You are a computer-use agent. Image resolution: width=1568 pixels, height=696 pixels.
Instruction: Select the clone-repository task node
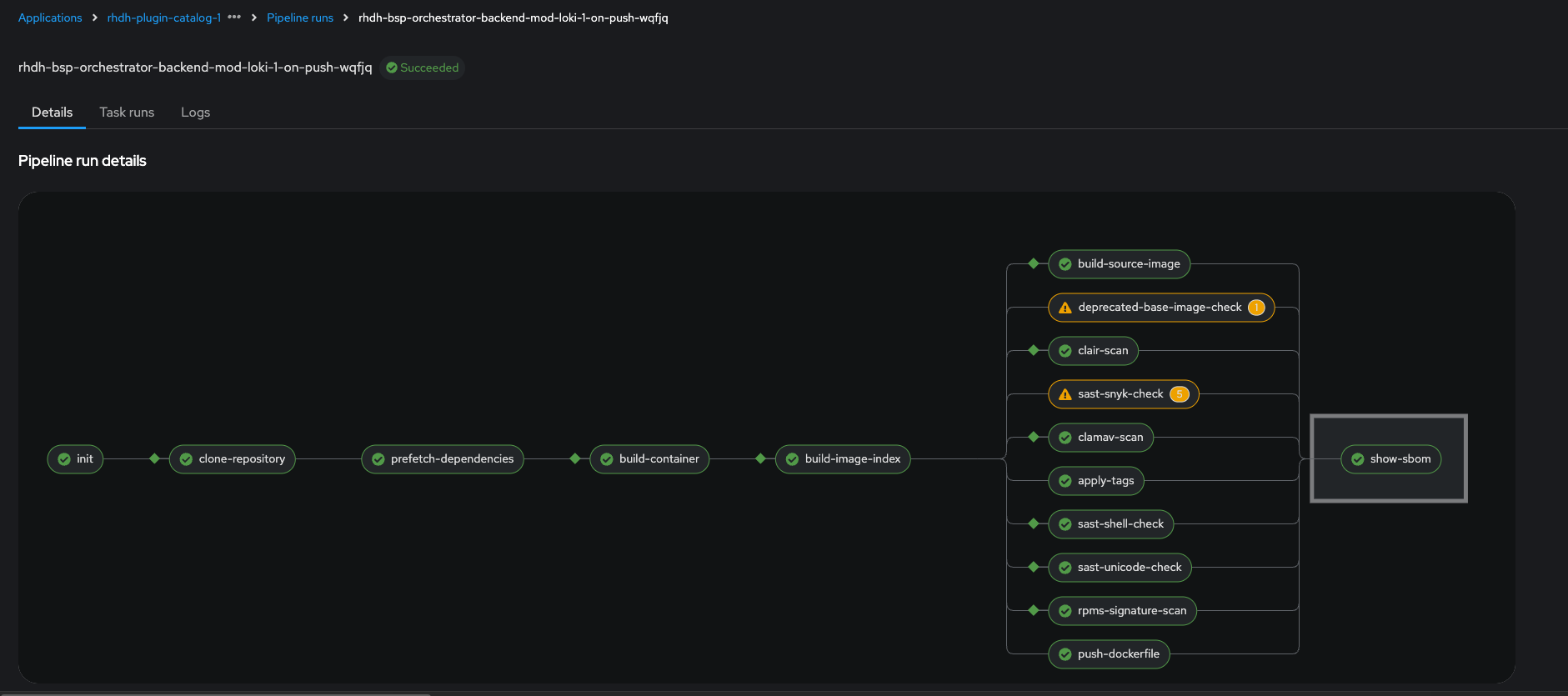(233, 459)
